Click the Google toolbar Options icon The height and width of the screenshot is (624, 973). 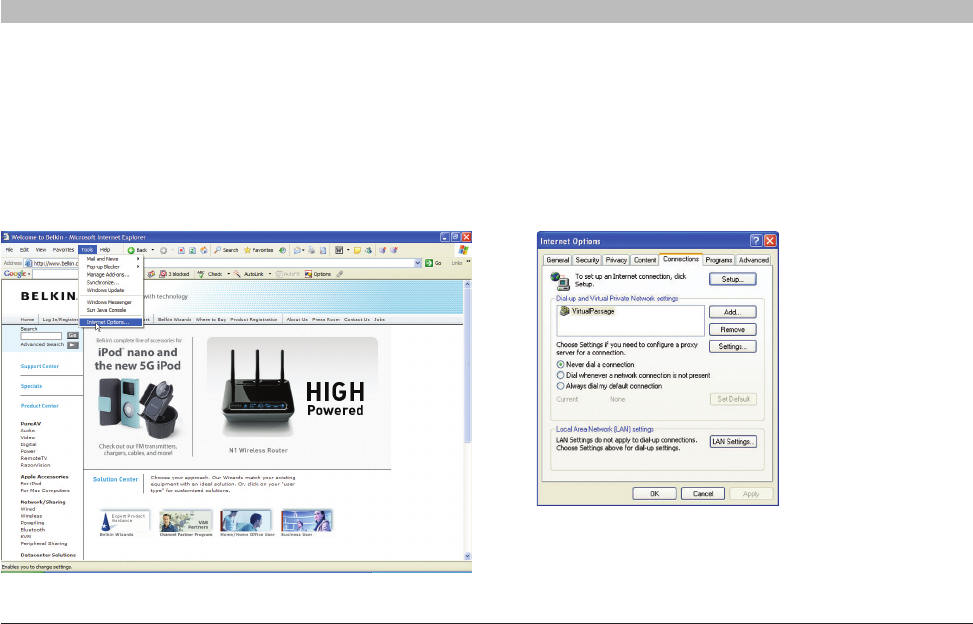309,273
